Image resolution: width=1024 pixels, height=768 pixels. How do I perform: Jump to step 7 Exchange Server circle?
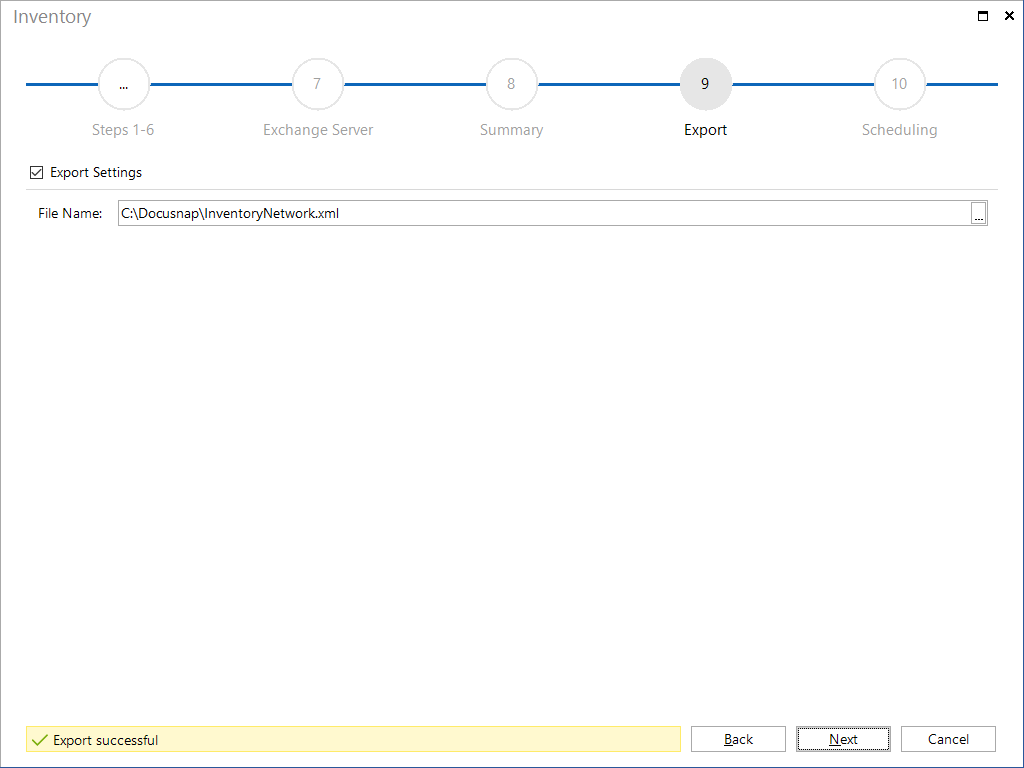click(317, 84)
